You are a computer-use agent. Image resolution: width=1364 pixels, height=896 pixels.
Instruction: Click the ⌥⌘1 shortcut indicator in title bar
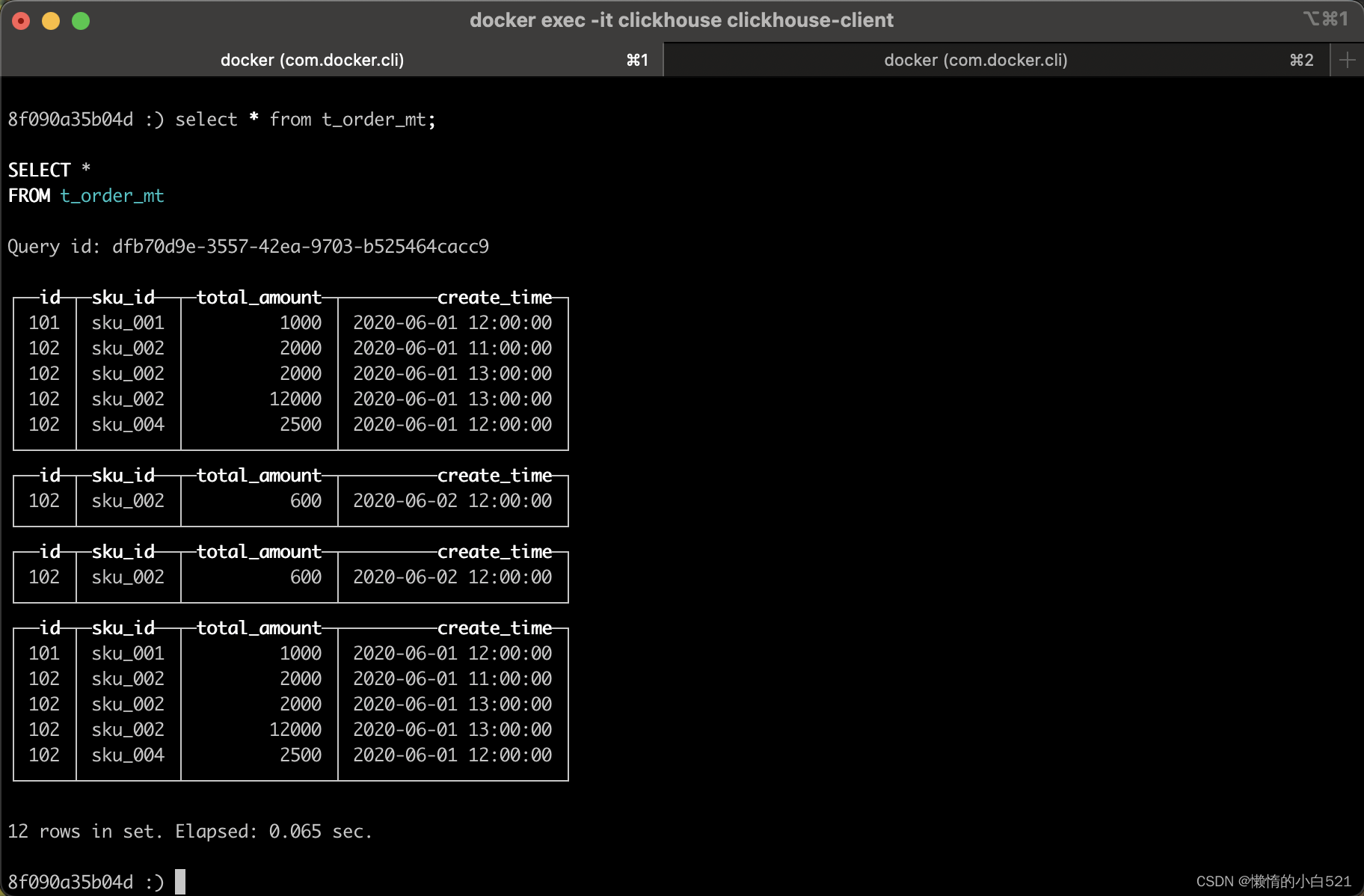pyautogui.click(x=1326, y=19)
